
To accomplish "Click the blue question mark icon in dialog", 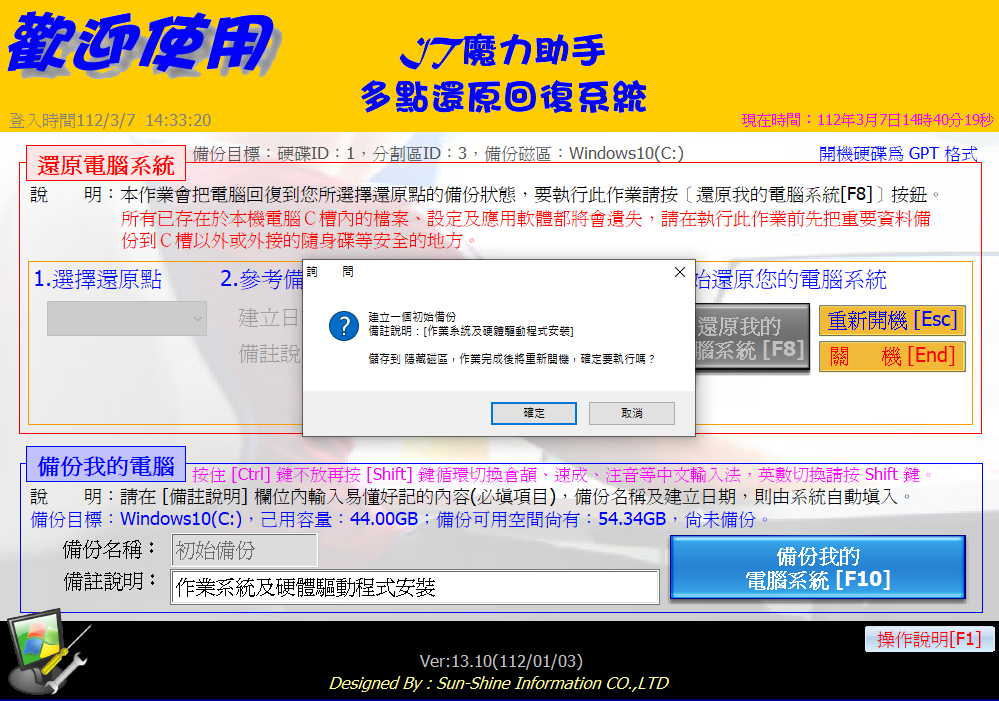I will (344, 324).
